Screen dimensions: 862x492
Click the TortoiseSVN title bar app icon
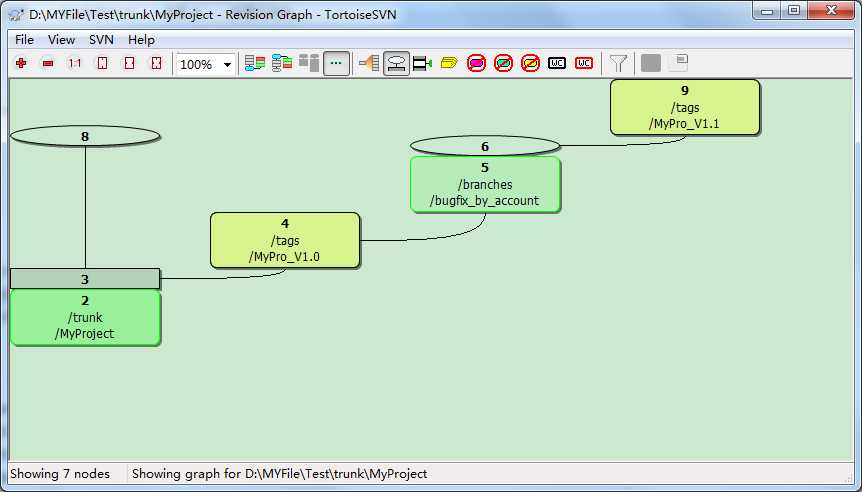pyautogui.click(x=16, y=14)
